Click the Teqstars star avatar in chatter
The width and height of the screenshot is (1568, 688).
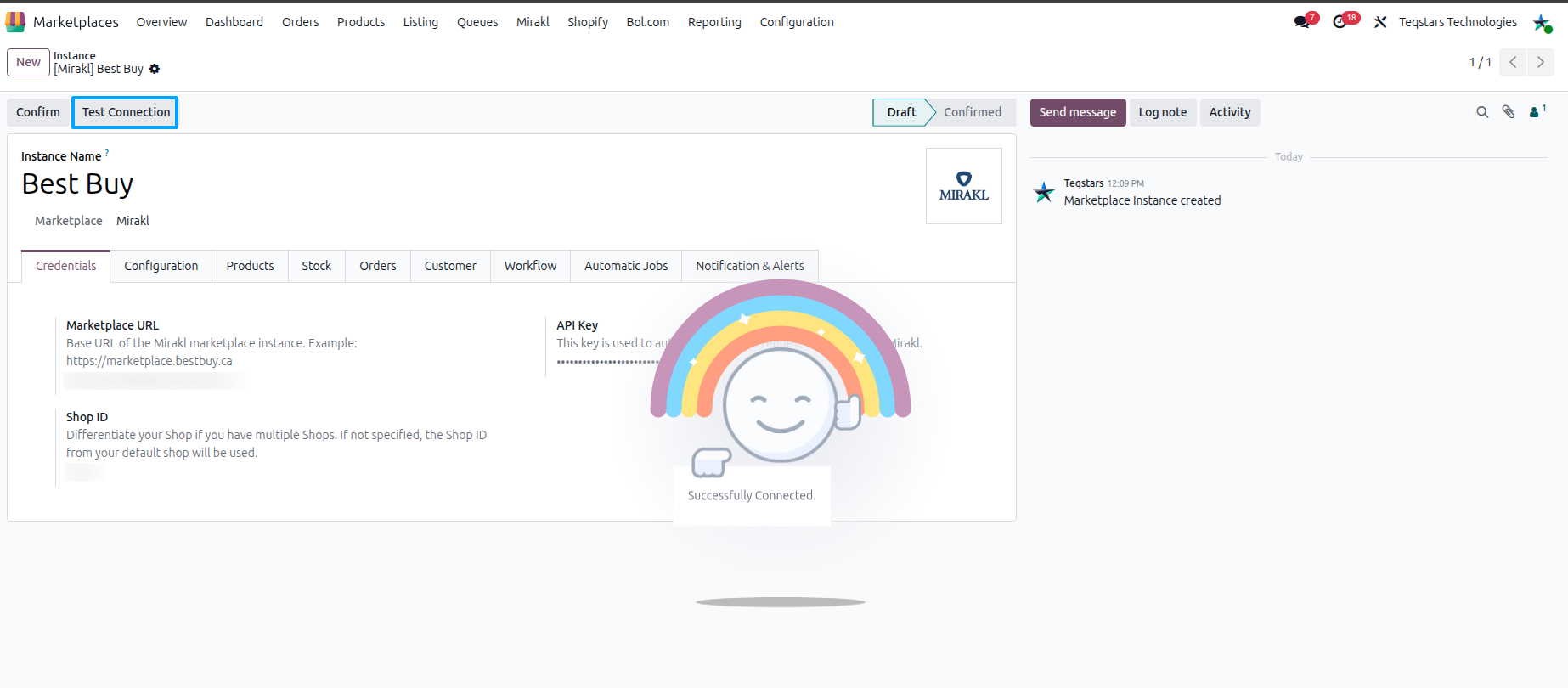tap(1044, 192)
